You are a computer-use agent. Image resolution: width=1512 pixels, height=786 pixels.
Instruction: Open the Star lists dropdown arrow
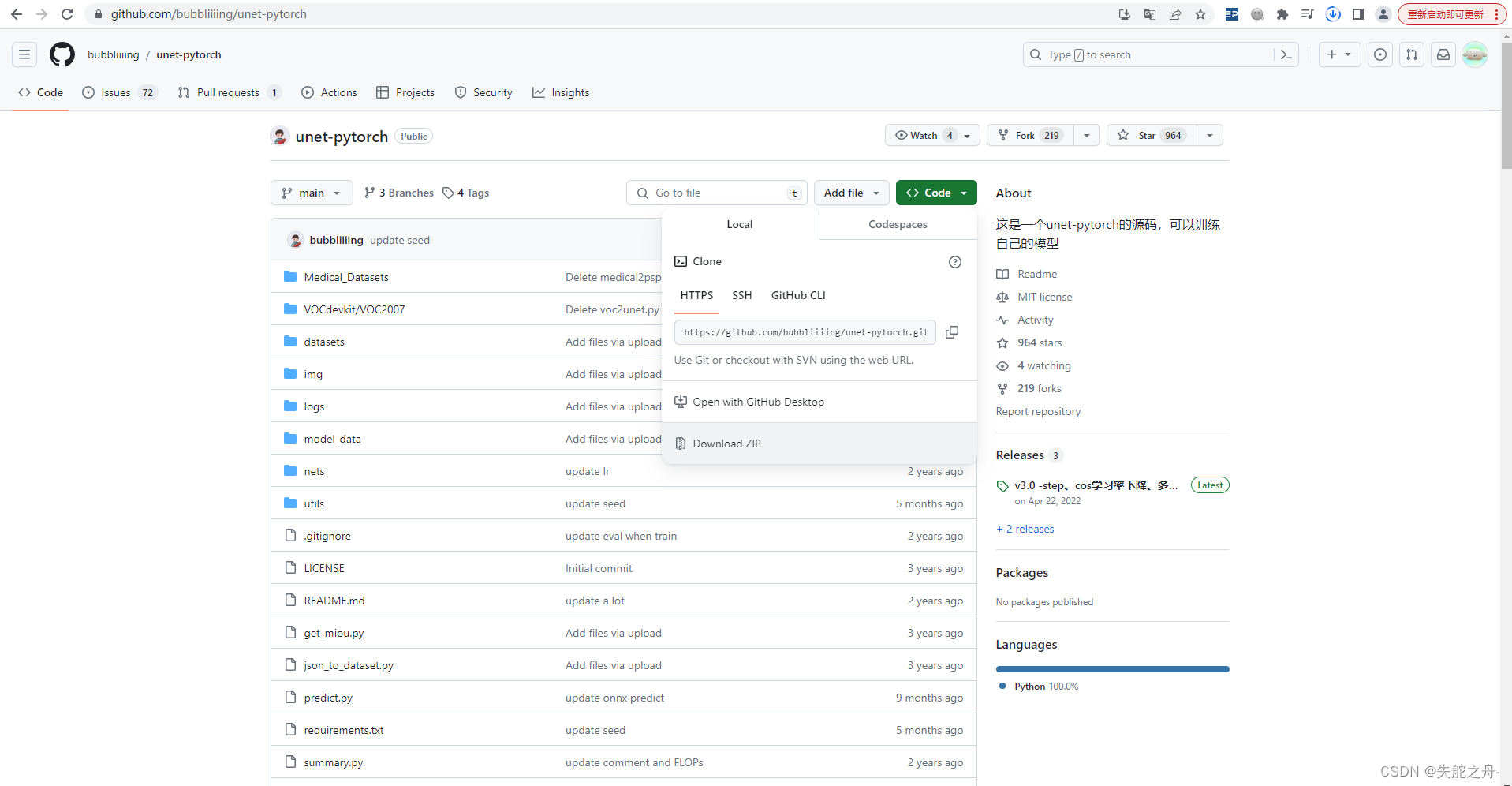click(x=1210, y=135)
